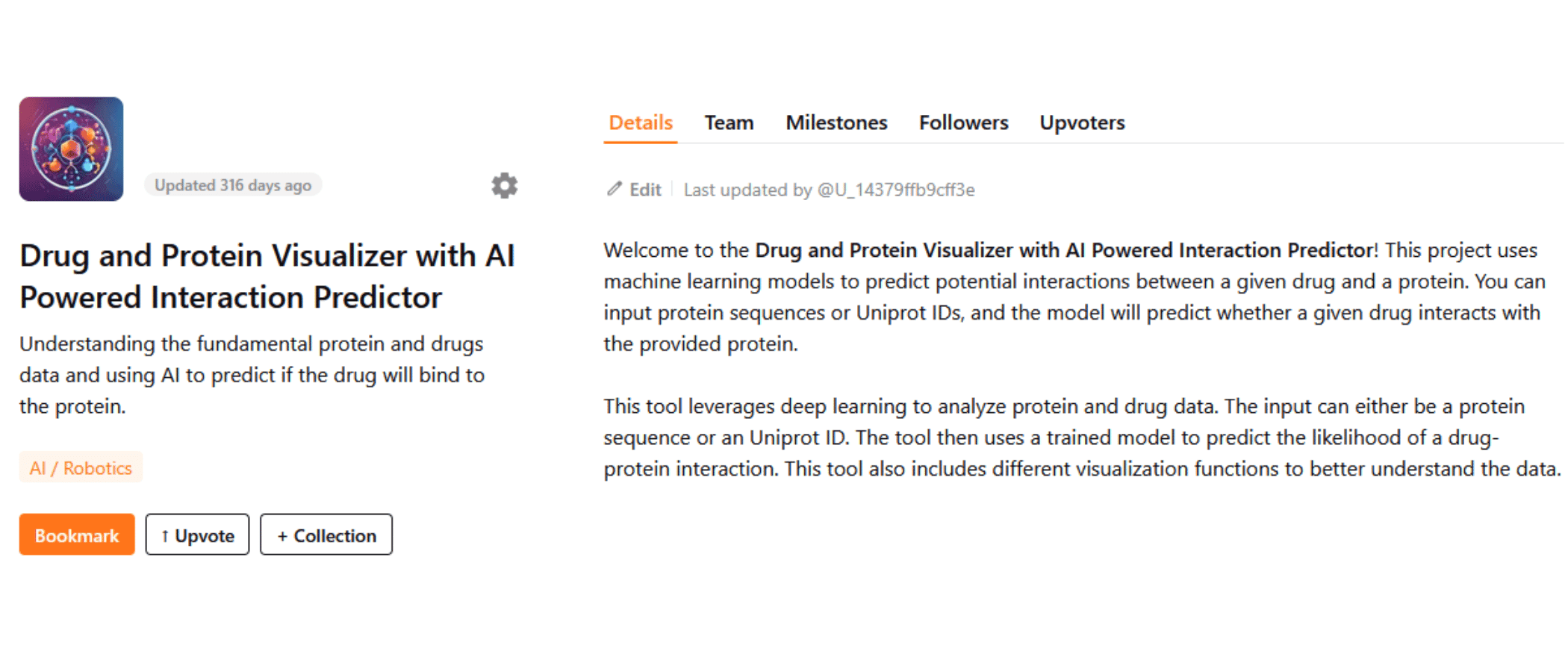Switch to the Team tab
Viewport: 1568px width, 672px height.
[x=729, y=122]
